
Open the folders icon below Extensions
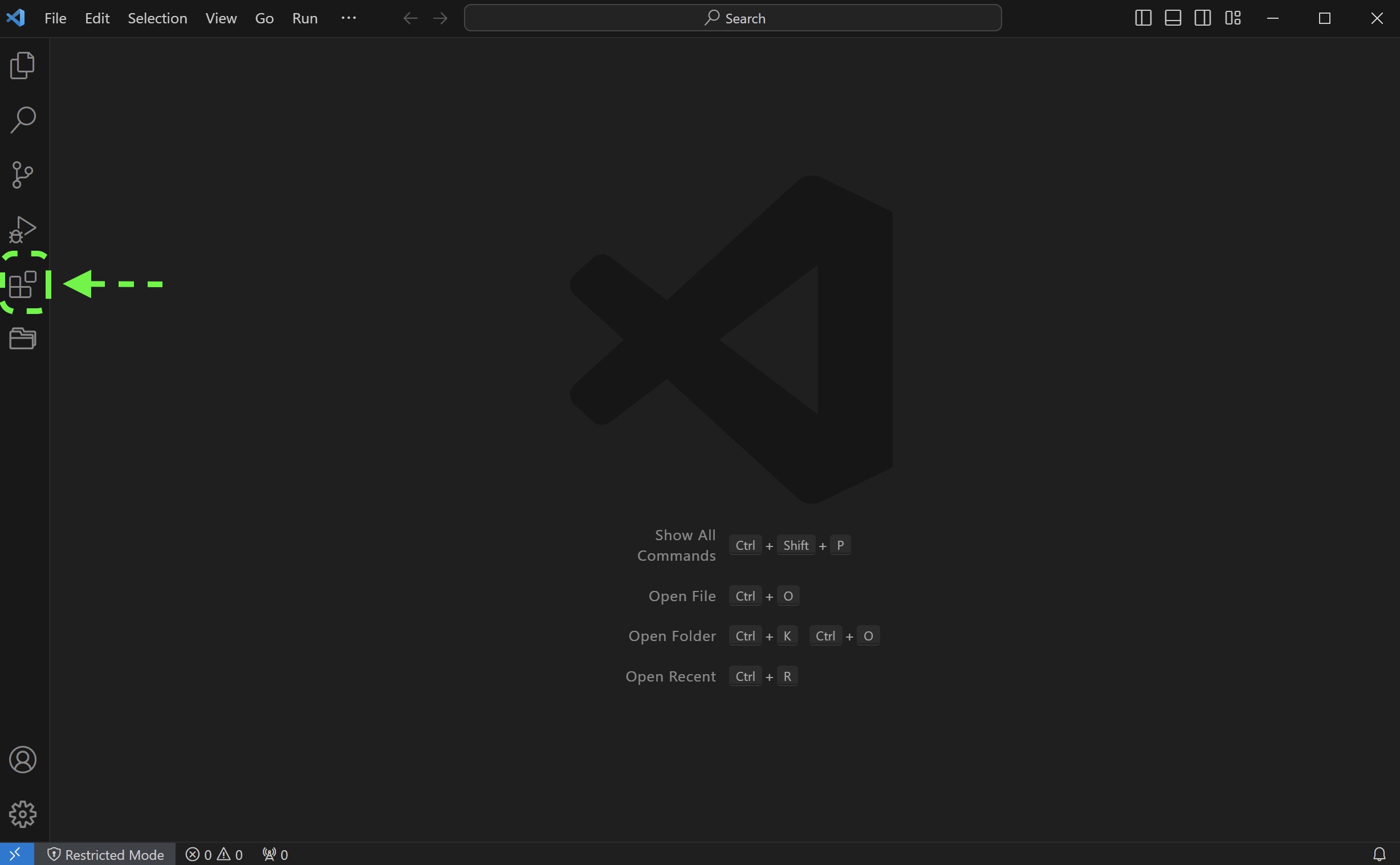click(23, 338)
